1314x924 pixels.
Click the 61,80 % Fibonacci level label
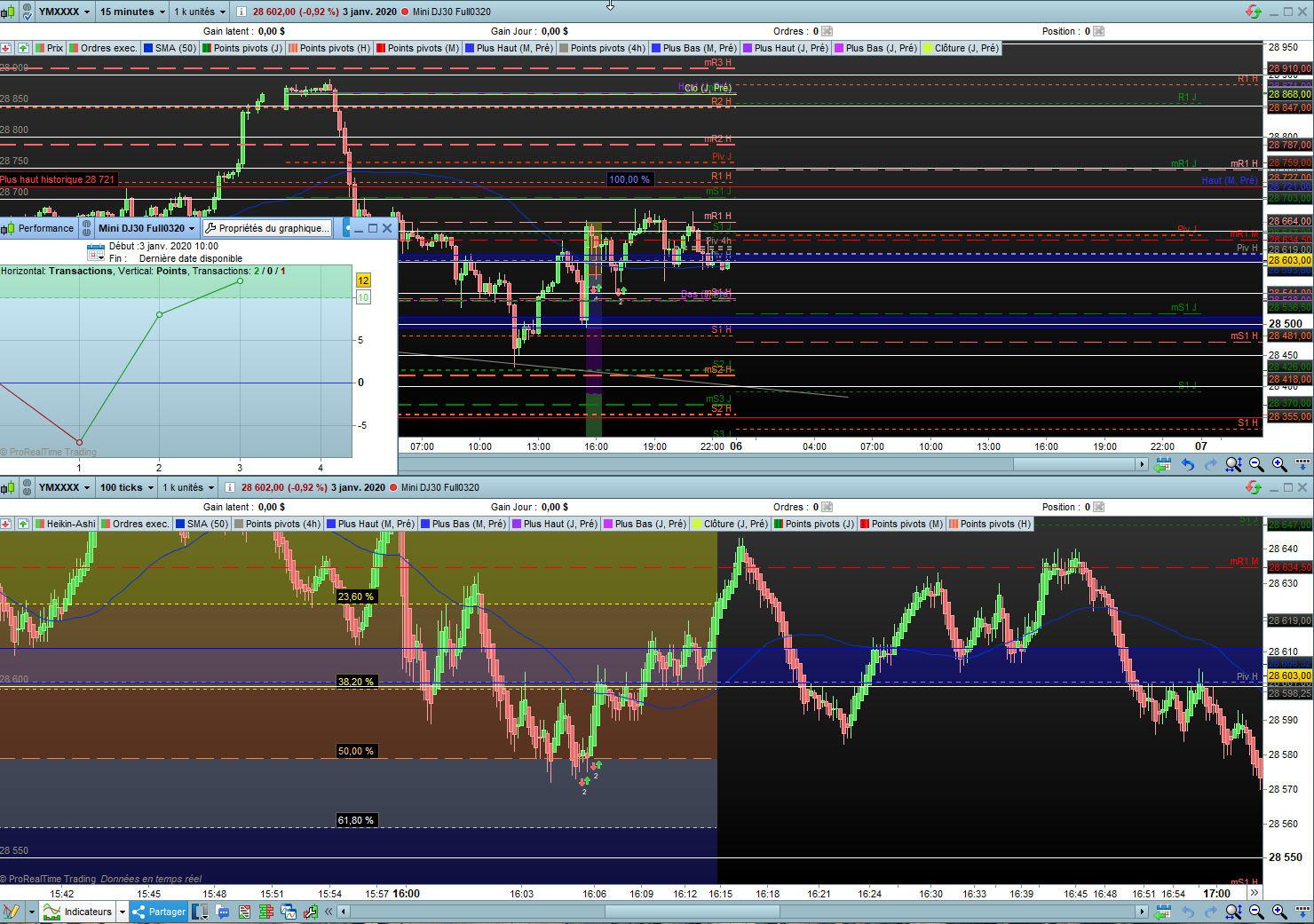[356, 821]
